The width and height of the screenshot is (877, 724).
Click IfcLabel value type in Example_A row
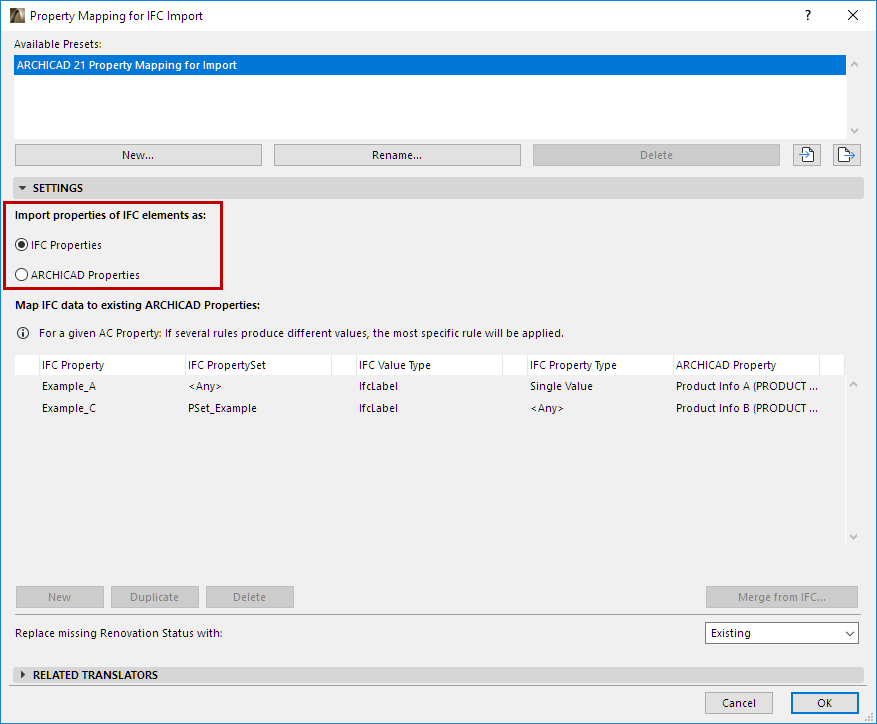click(378, 386)
